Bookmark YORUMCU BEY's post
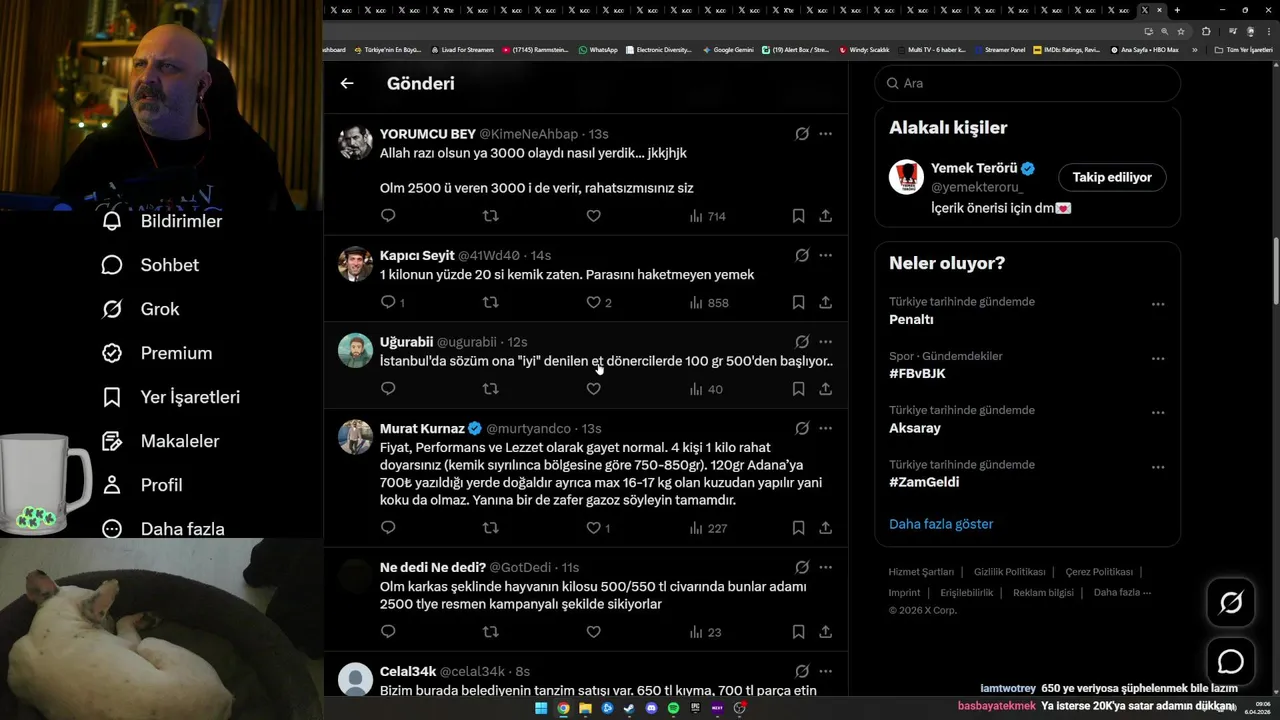The height and width of the screenshot is (720, 1280). (798, 216)
